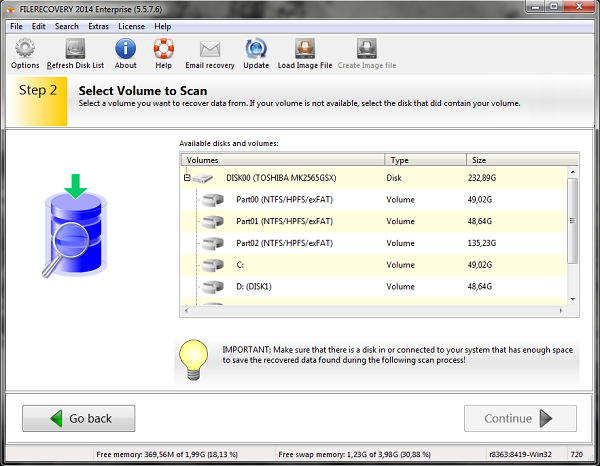Open the Edit menu
This screenshot has width=600, height=466.
(x=39, y=26)
